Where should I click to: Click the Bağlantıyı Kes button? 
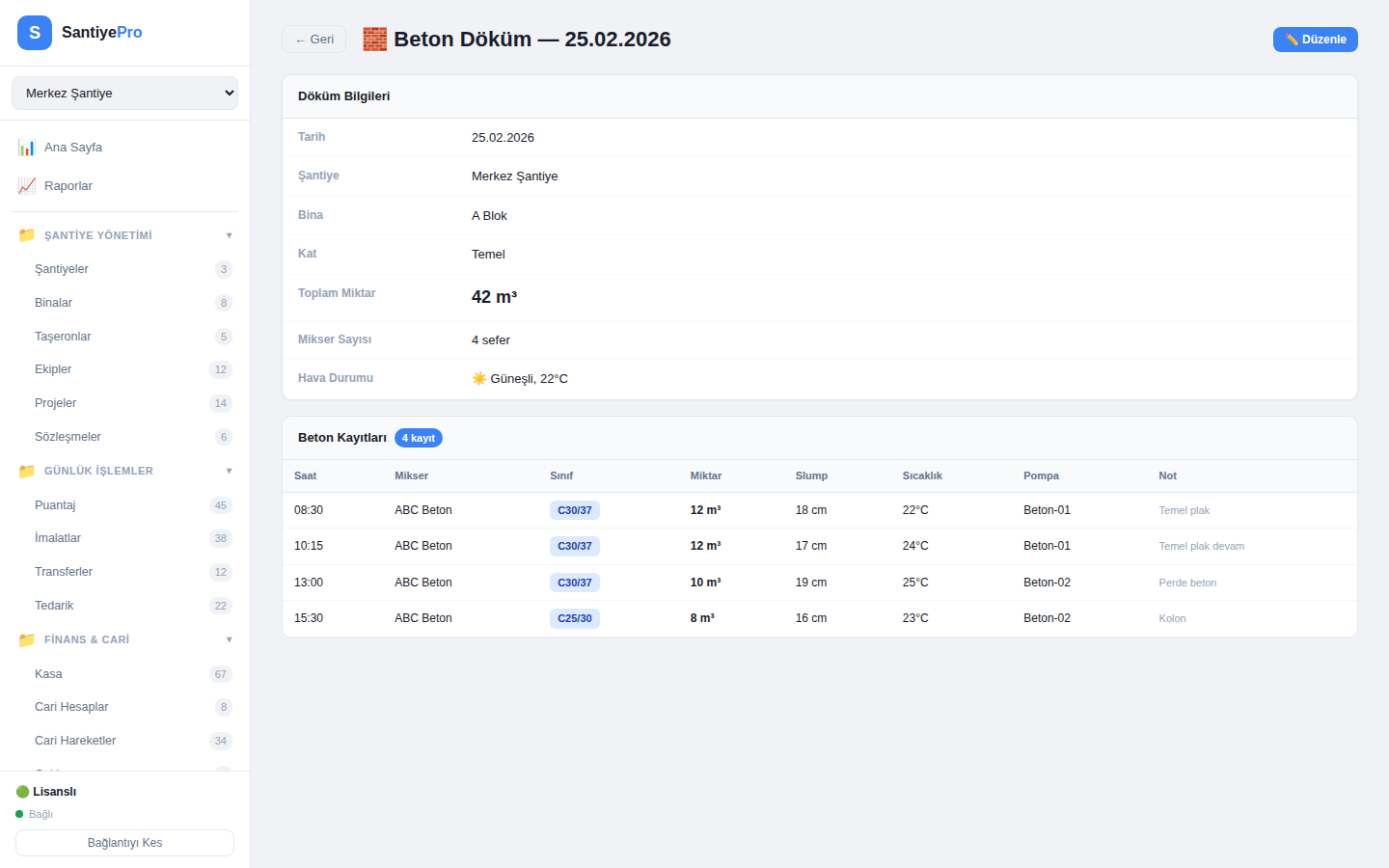click(124, 843)
